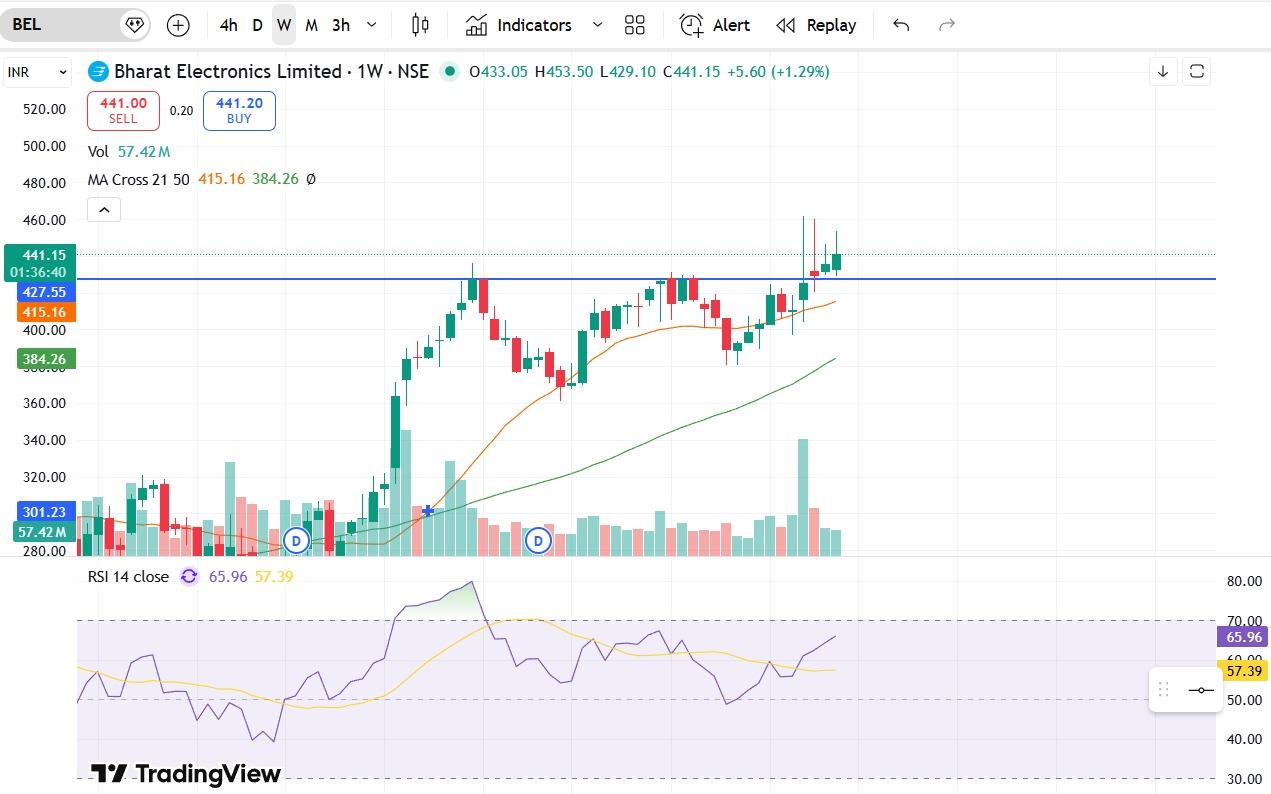The height and width of the screenshot is (794, 1271).
Task: Create an Alert
Action: click(715, 25)
